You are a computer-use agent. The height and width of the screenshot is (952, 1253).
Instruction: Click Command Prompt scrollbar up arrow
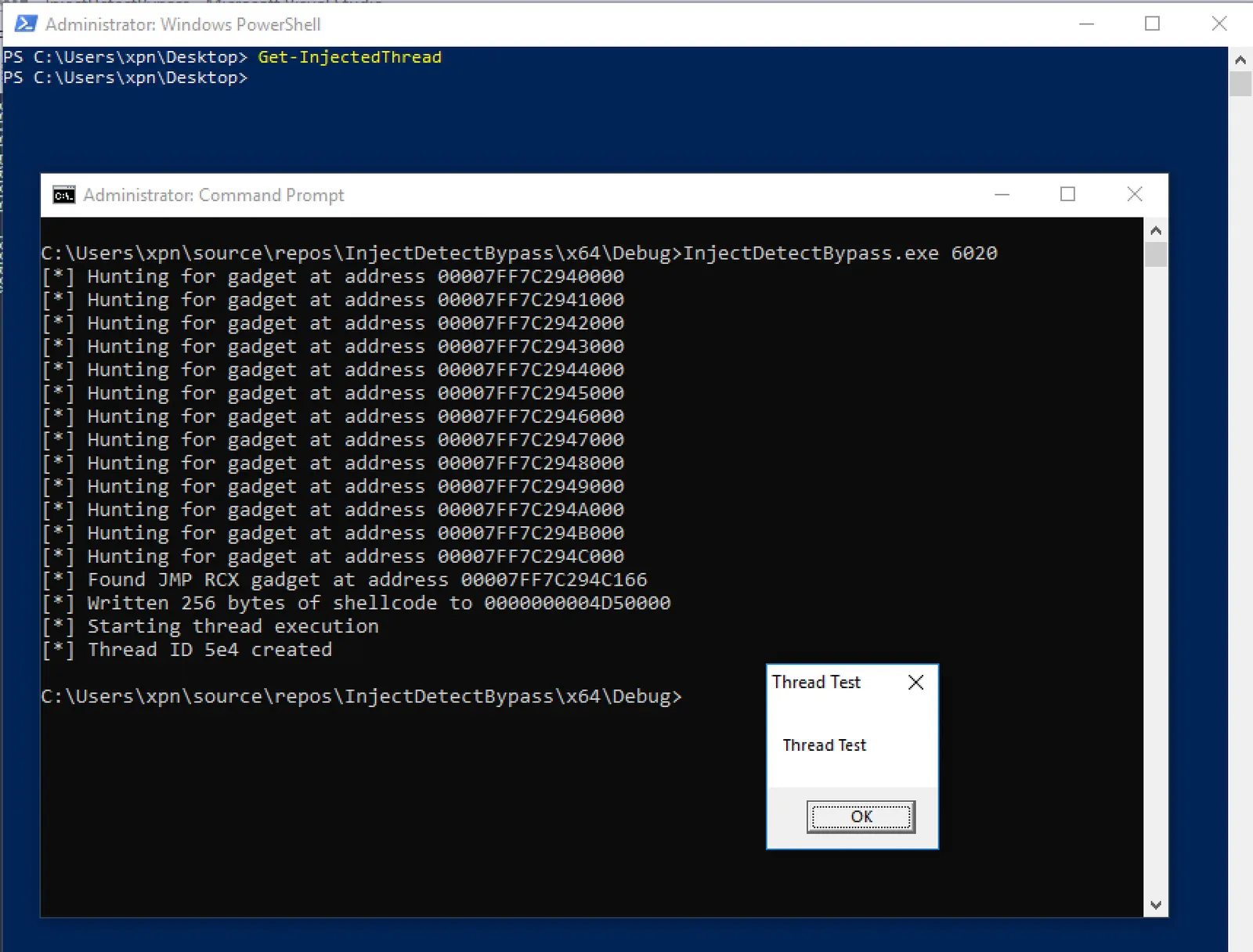click(1155, 230)
